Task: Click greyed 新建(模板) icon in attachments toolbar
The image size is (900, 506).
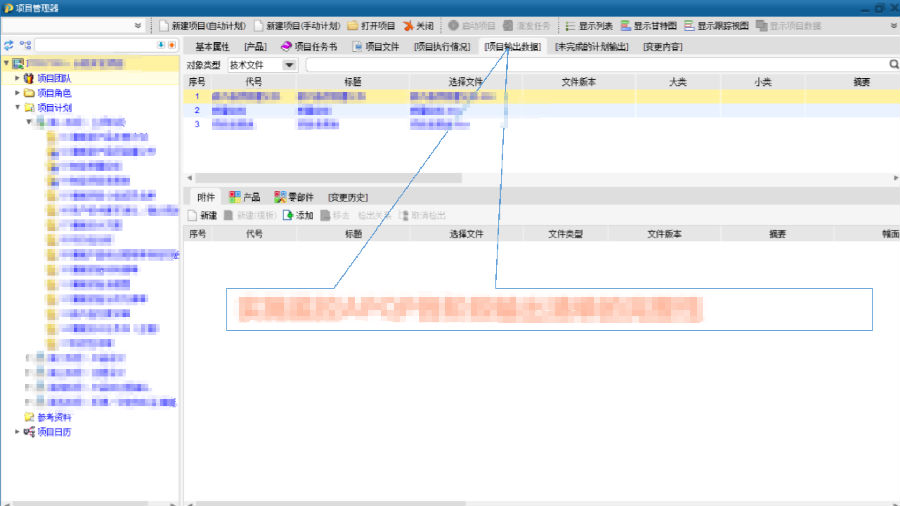Action: pos(228,215)
